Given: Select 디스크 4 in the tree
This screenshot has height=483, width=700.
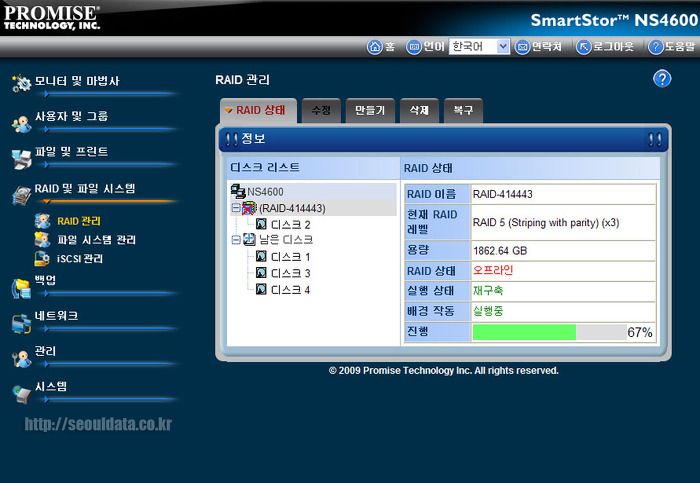Looking at the screenshot, I should pos(290,290).
